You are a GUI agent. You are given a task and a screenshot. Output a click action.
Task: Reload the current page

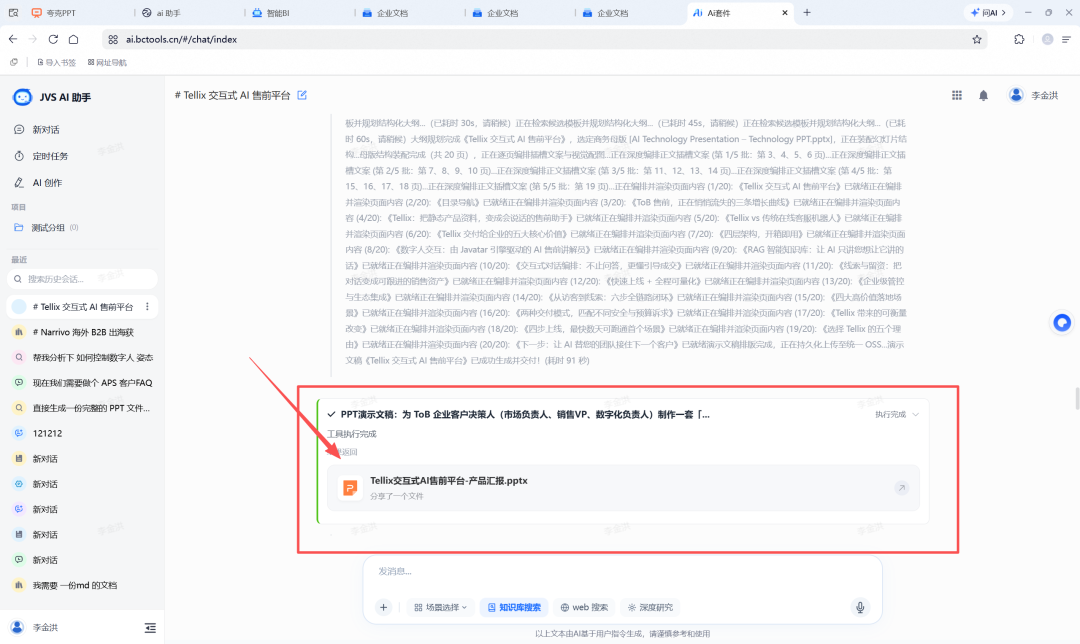pyautogui.click(x=53, y=39)
